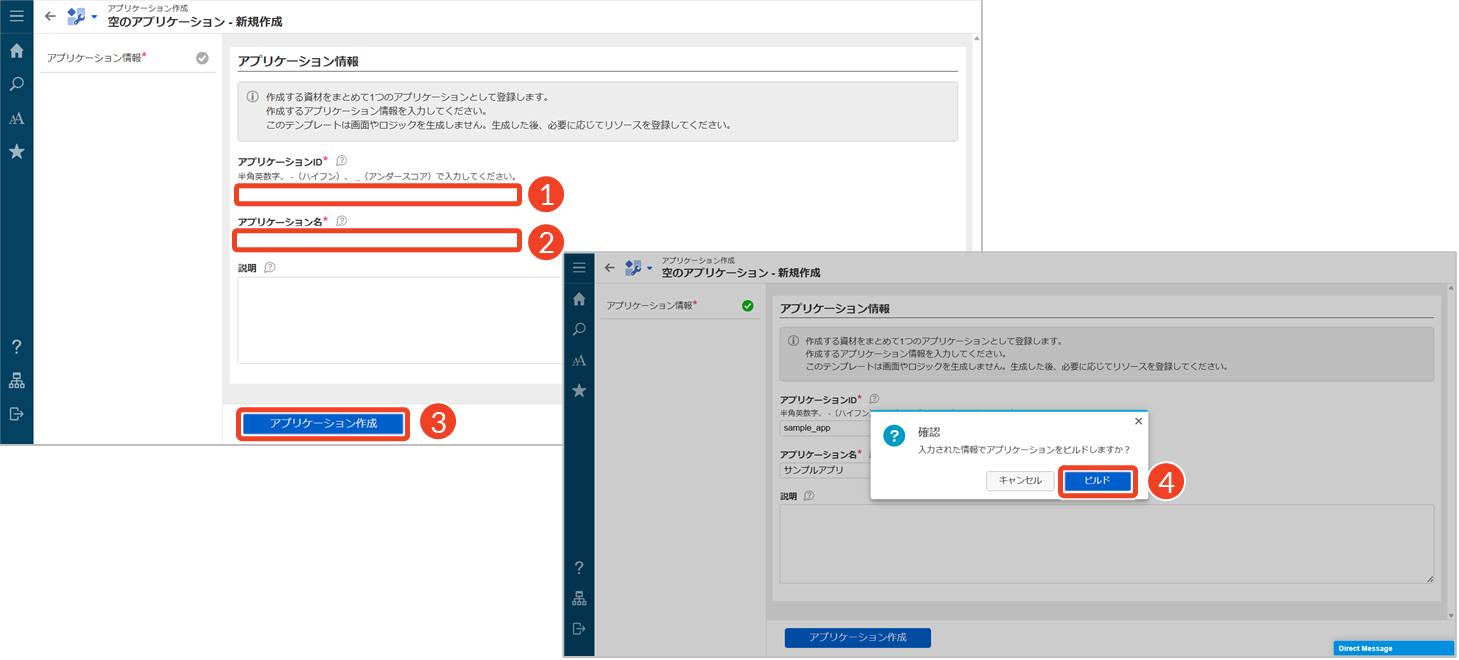Click back arrow in left window header
This screenshot has width=1459, height=660.
click(x=50, y=16)
